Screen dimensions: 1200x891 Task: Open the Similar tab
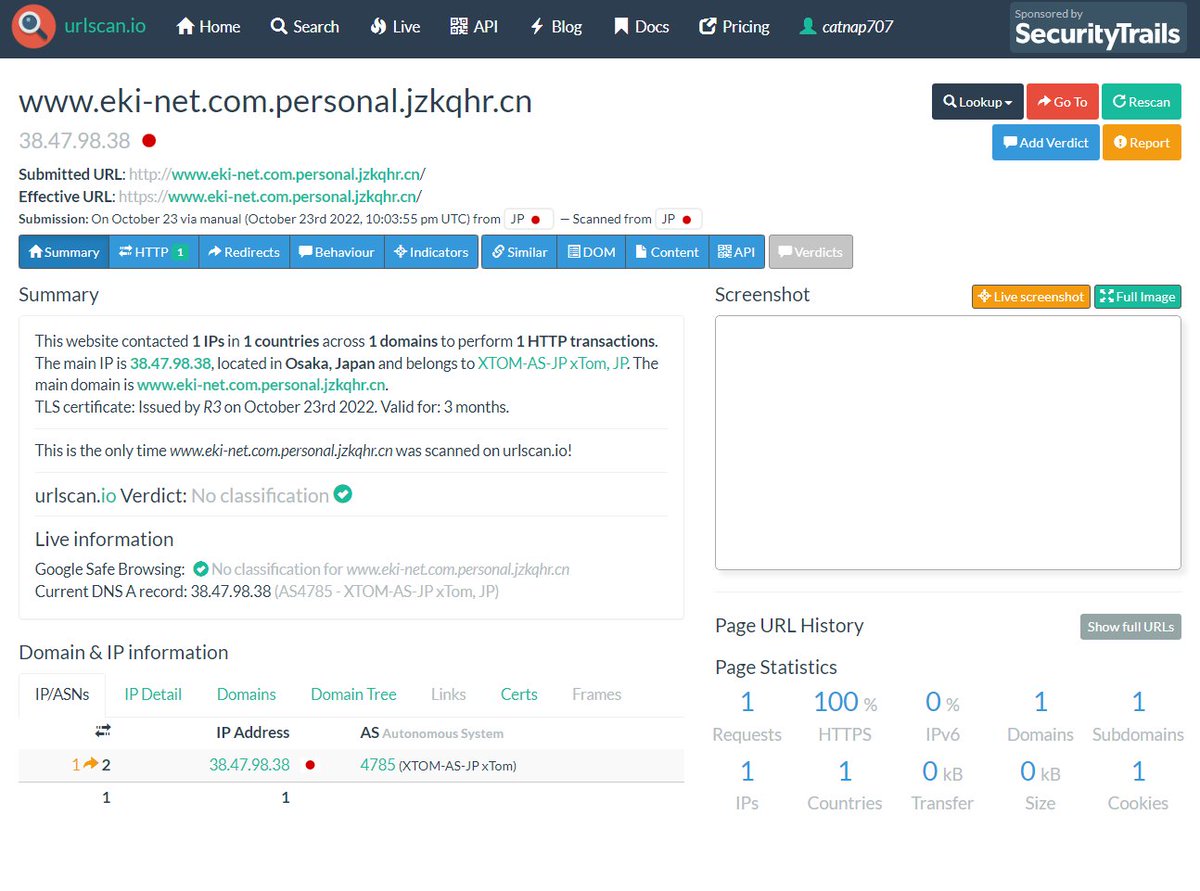click(x=519, y=252)
